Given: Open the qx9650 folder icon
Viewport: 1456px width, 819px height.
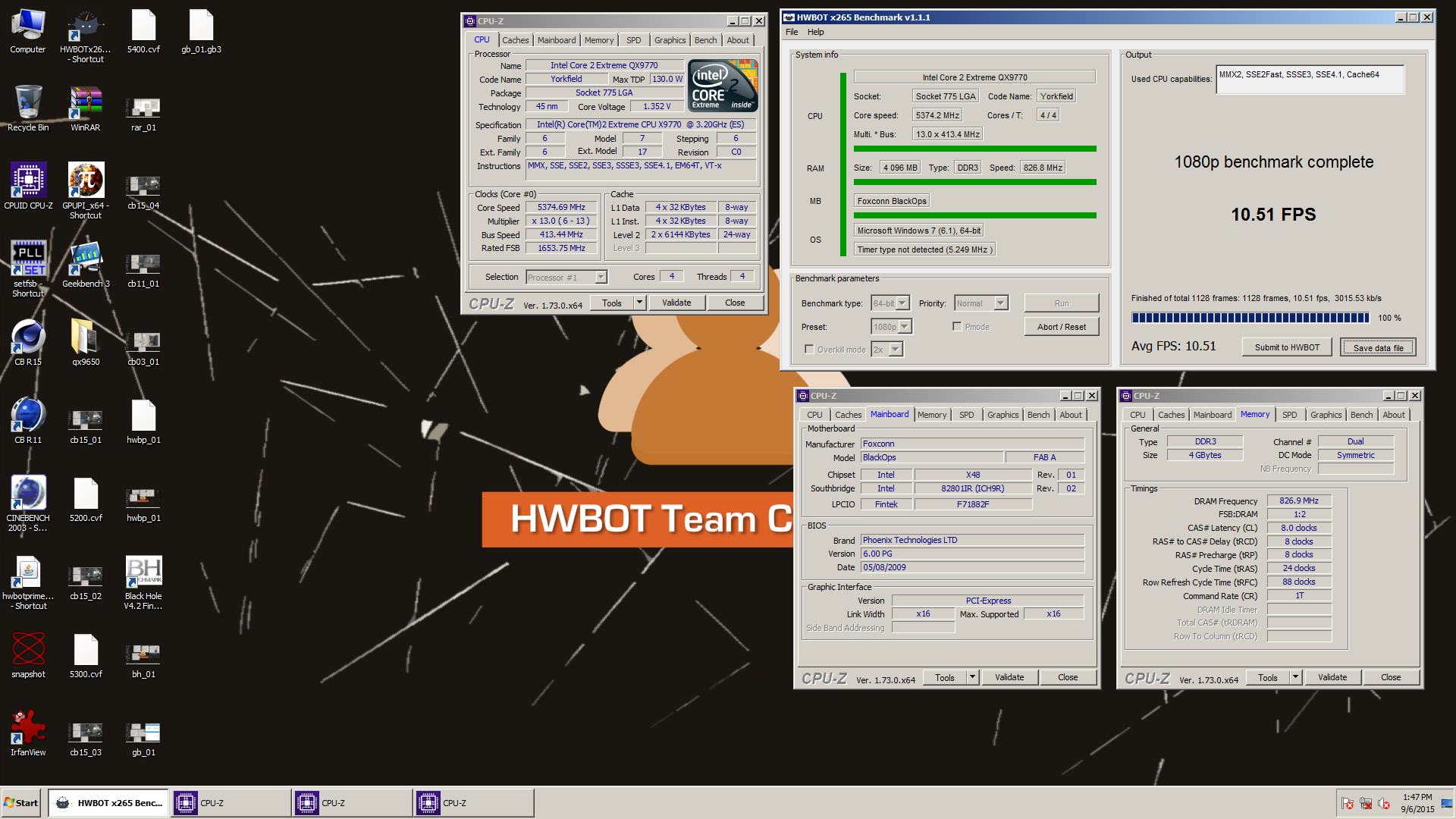Looking at the screenshot, I should tap(86, 343).
